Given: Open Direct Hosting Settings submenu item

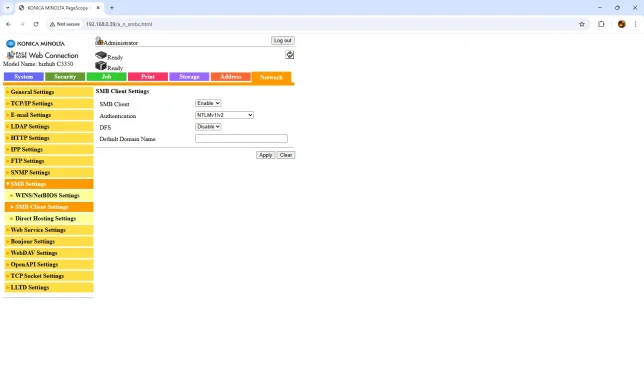Looking at the screenshot, I should tap(49, 218).
